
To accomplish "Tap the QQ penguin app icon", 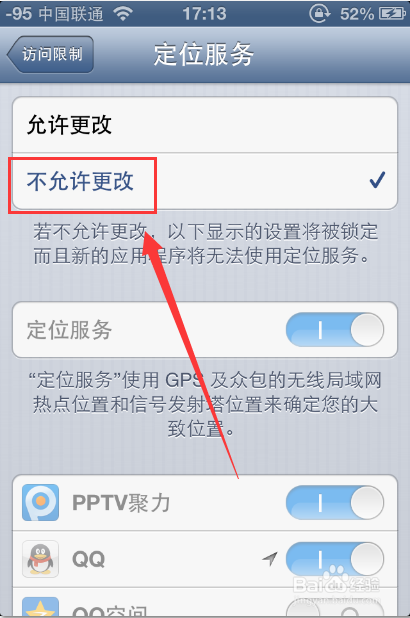I will click(40, 559).
